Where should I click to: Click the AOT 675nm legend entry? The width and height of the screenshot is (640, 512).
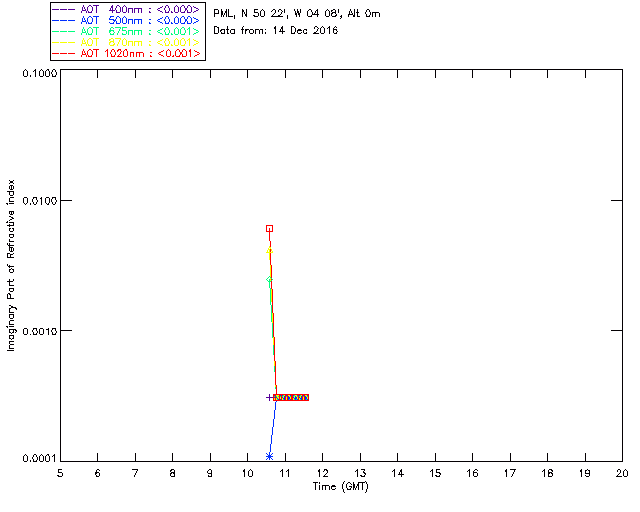click(127, 31)
